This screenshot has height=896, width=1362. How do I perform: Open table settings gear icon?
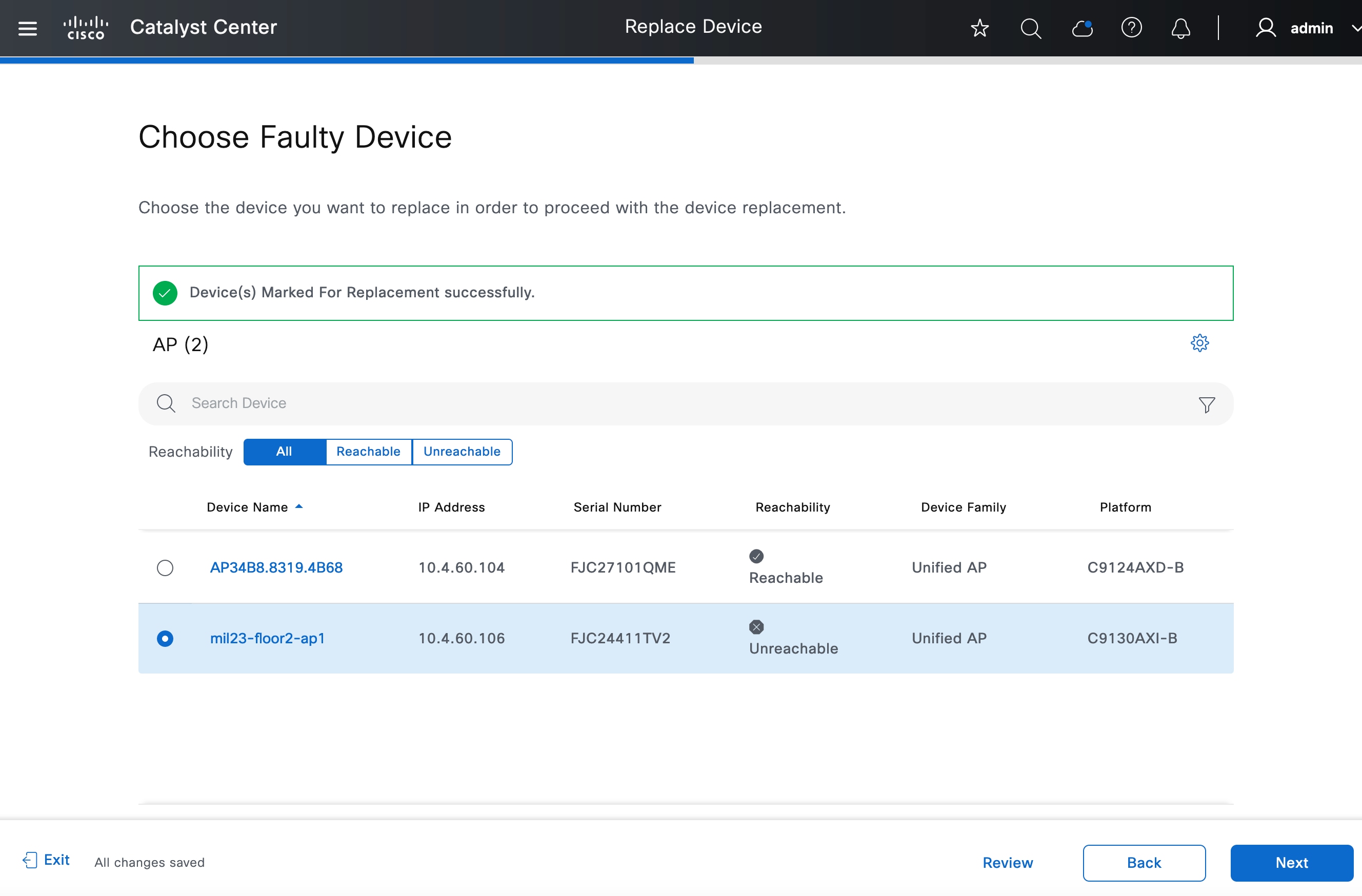(1199, 343)
